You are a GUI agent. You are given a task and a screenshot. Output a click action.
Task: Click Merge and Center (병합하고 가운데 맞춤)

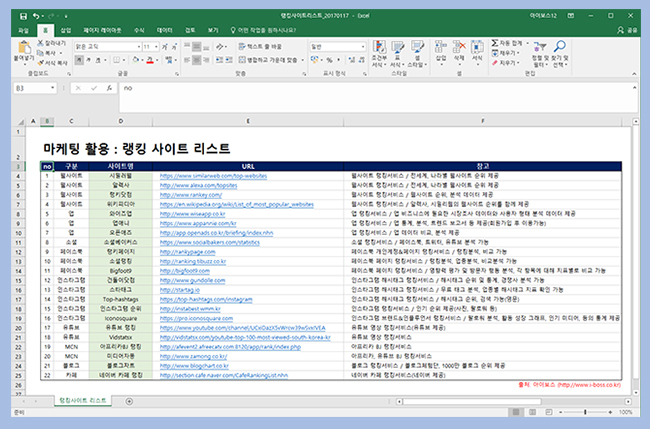click(x=269, y=59)
